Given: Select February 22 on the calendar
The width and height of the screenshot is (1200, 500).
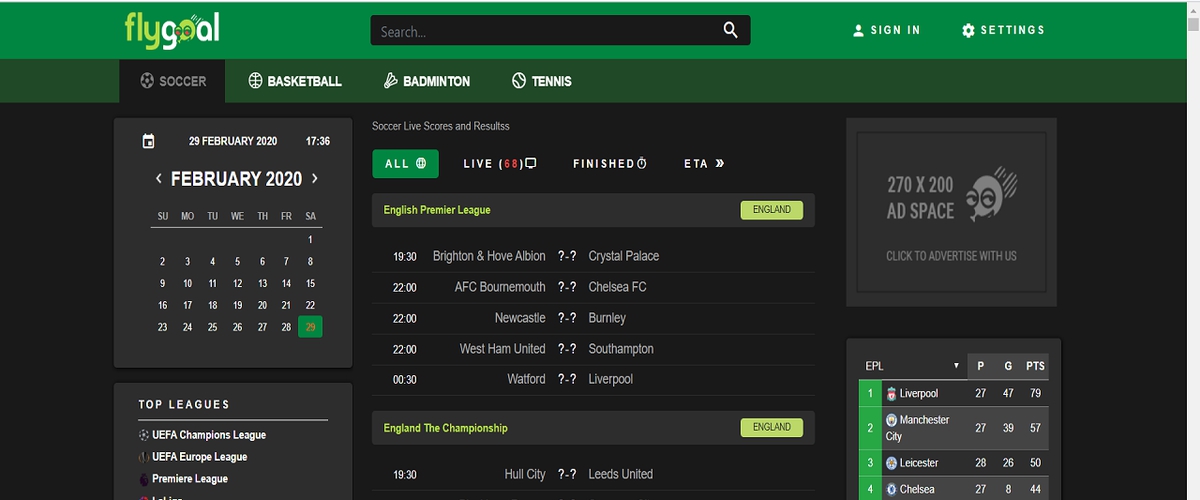Looking at the screenshot, I should tap(311, 305).
